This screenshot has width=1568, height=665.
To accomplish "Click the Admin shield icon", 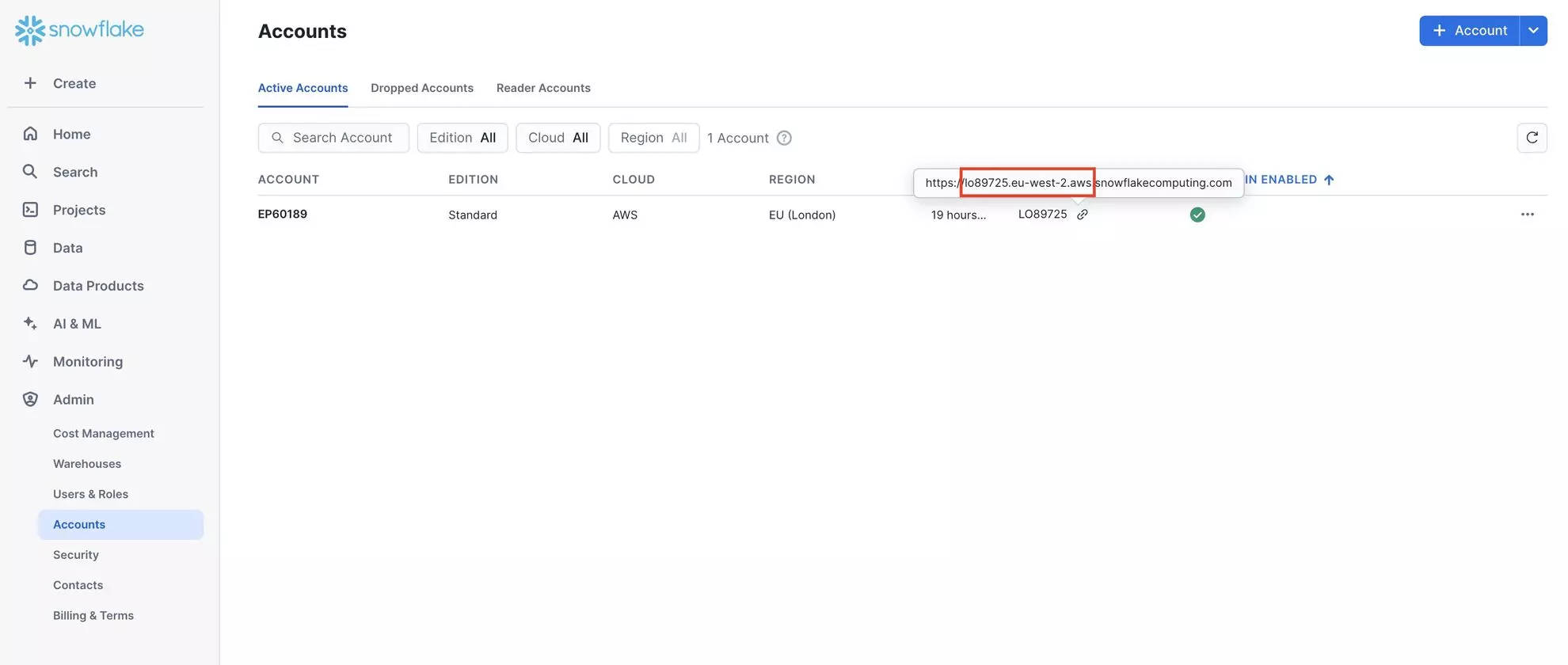I will pos(30,400).
